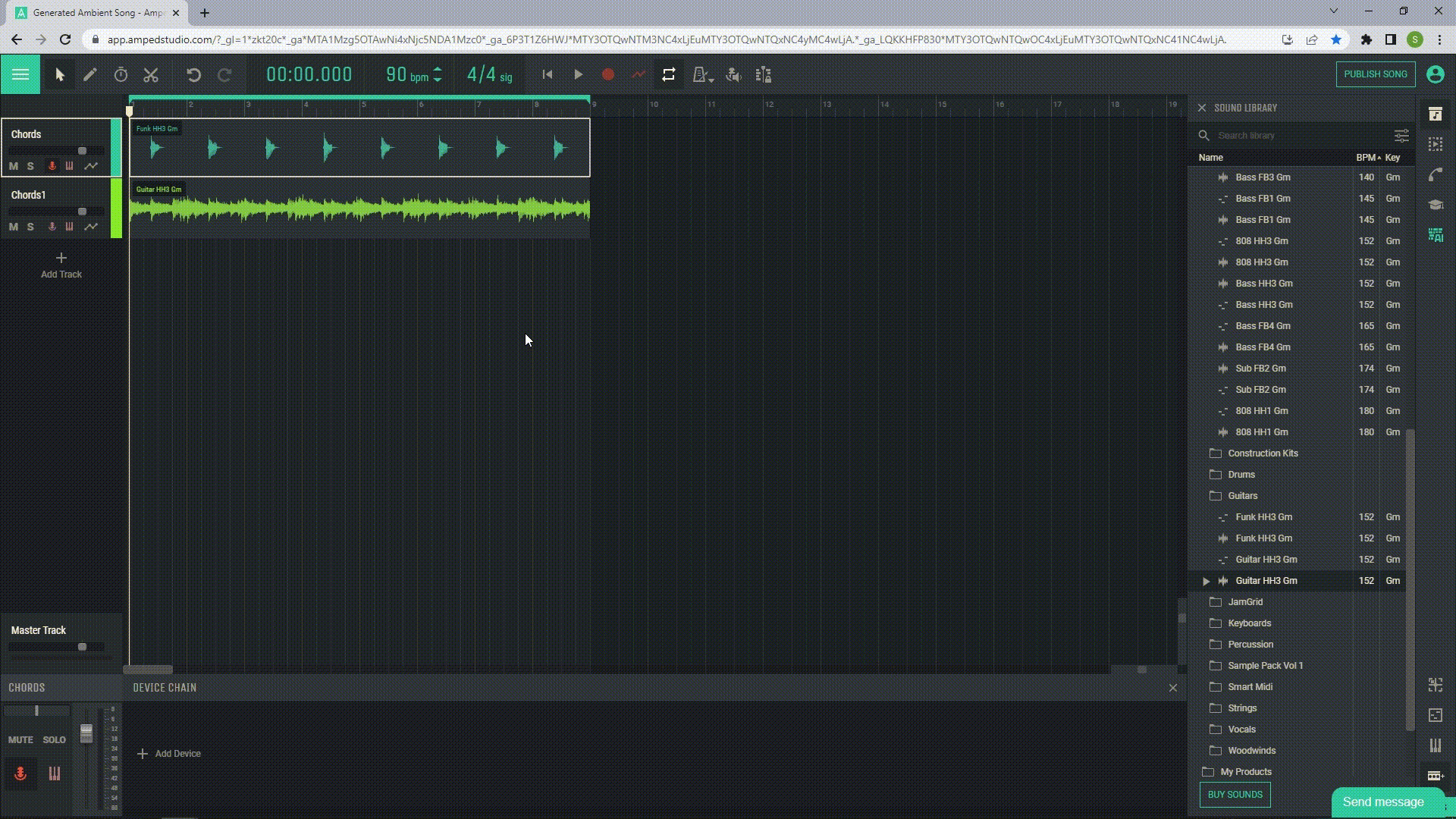1456x819 pixels.
Task: Click the PUBLISH SONG button
Action: pos(1375,74)
